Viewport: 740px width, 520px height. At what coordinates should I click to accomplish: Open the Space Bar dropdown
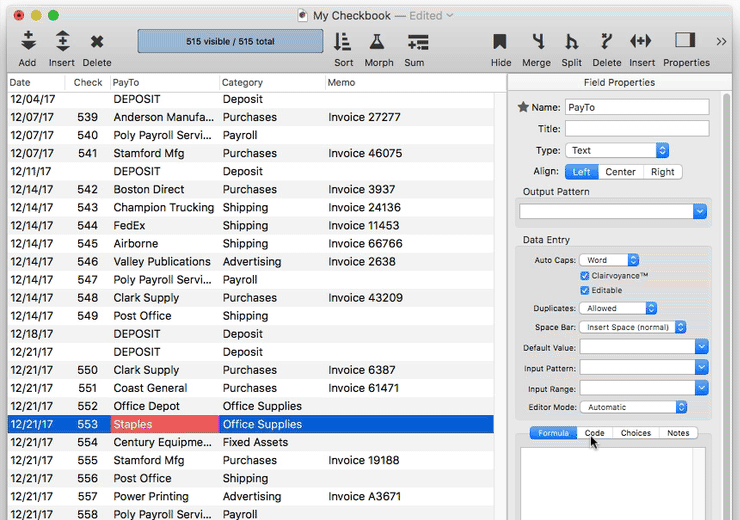[632, 327]
